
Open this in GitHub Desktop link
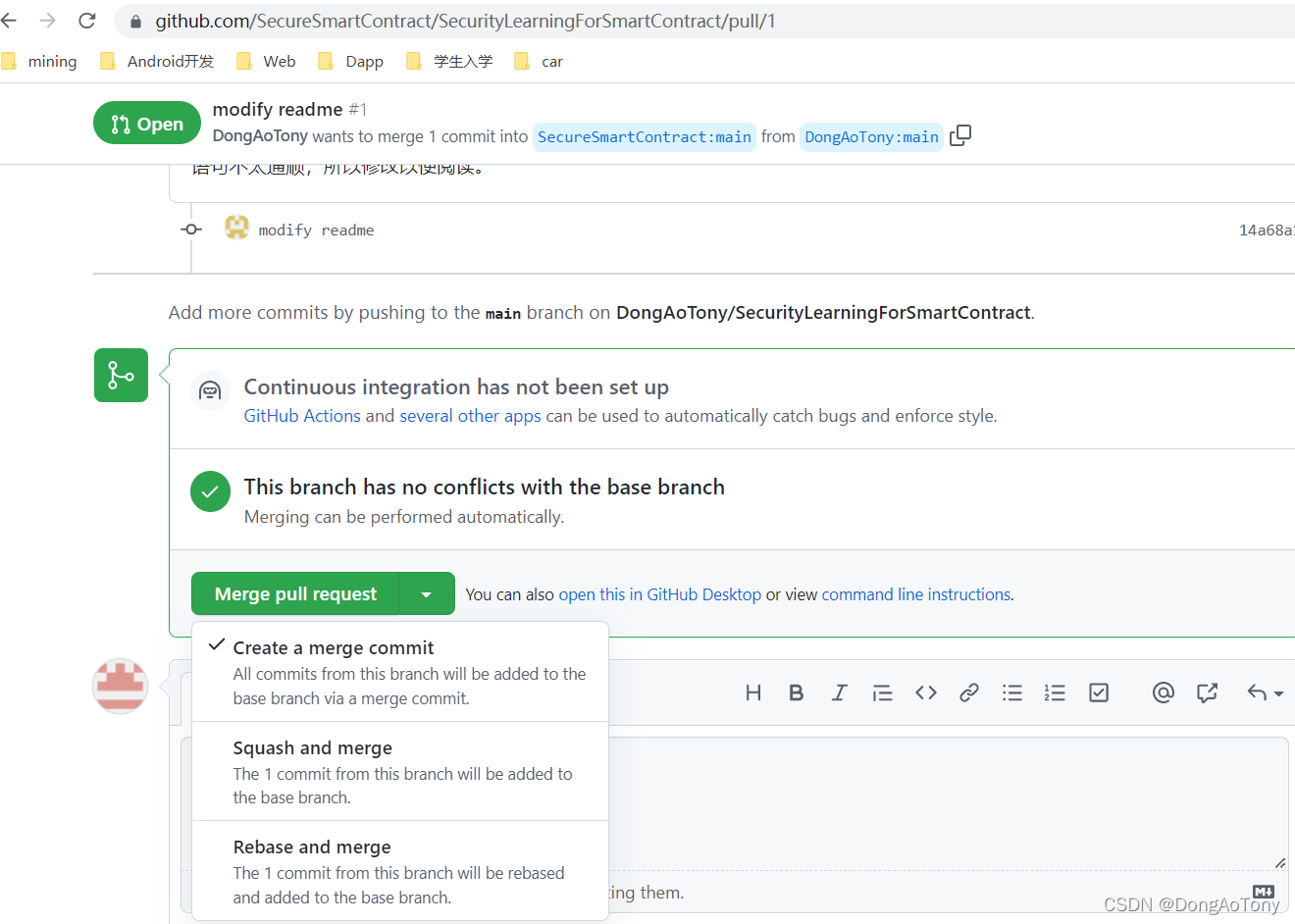click(659, 594)
